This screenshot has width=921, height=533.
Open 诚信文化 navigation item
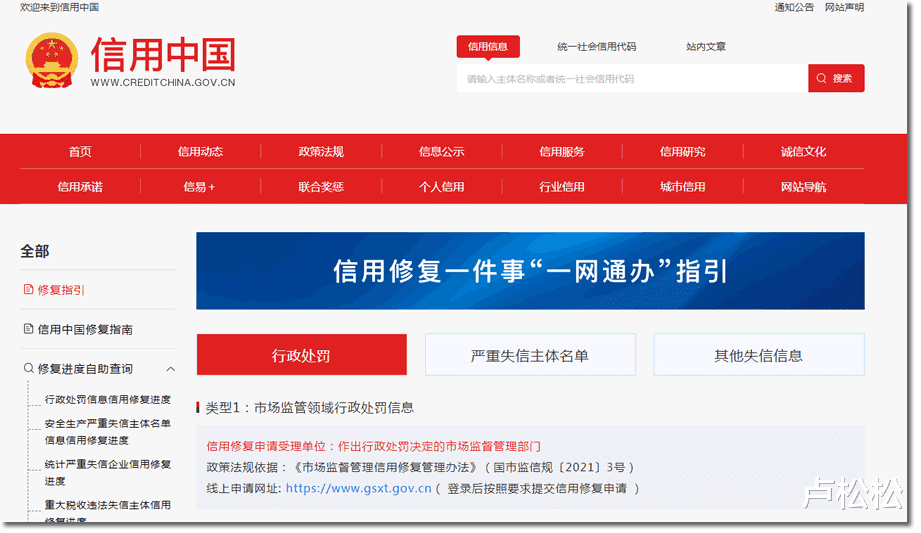click(x=804, y=152)
